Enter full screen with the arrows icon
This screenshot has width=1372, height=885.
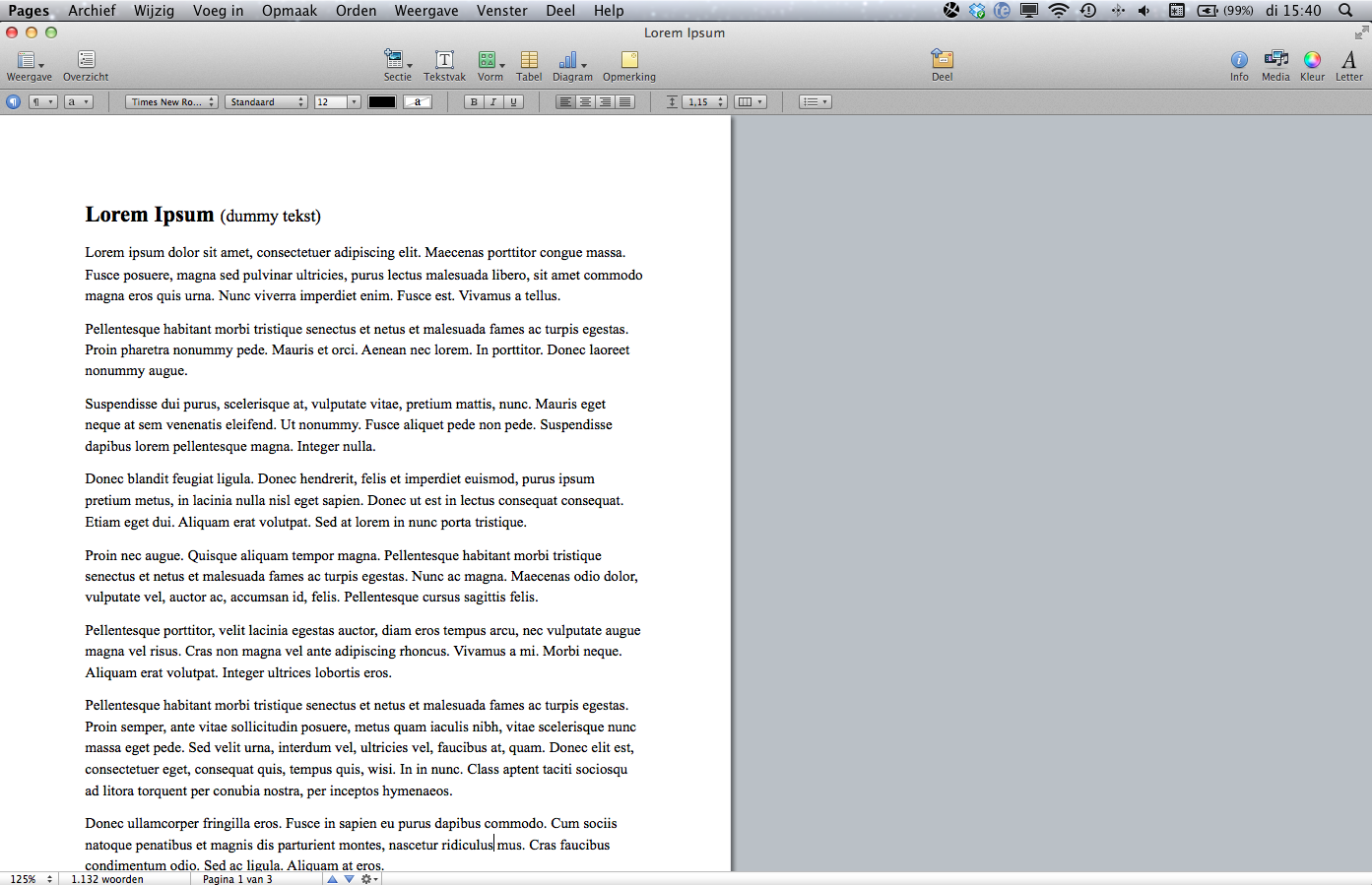tap(1361, 32)
